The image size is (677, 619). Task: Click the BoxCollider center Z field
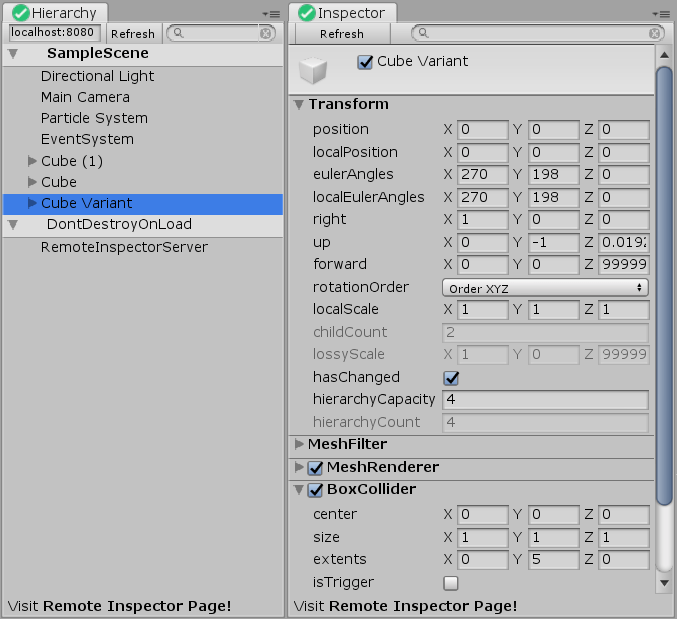coord(624,515)
